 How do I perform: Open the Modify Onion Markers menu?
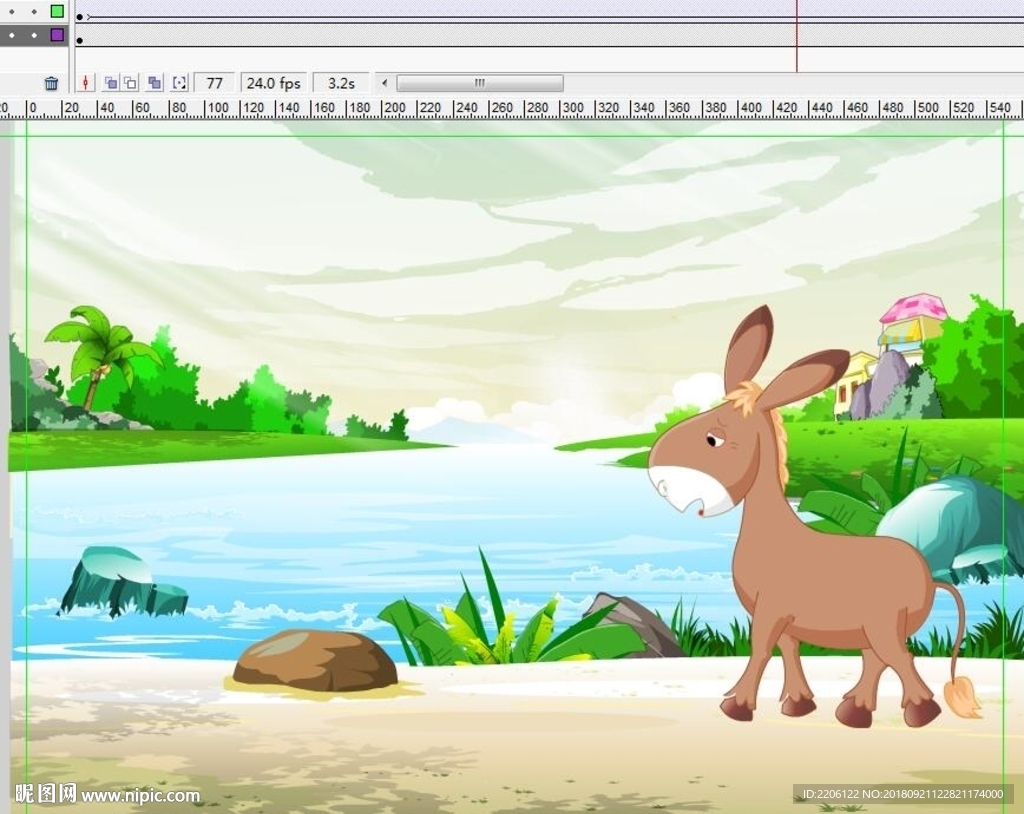coord(179,83)
